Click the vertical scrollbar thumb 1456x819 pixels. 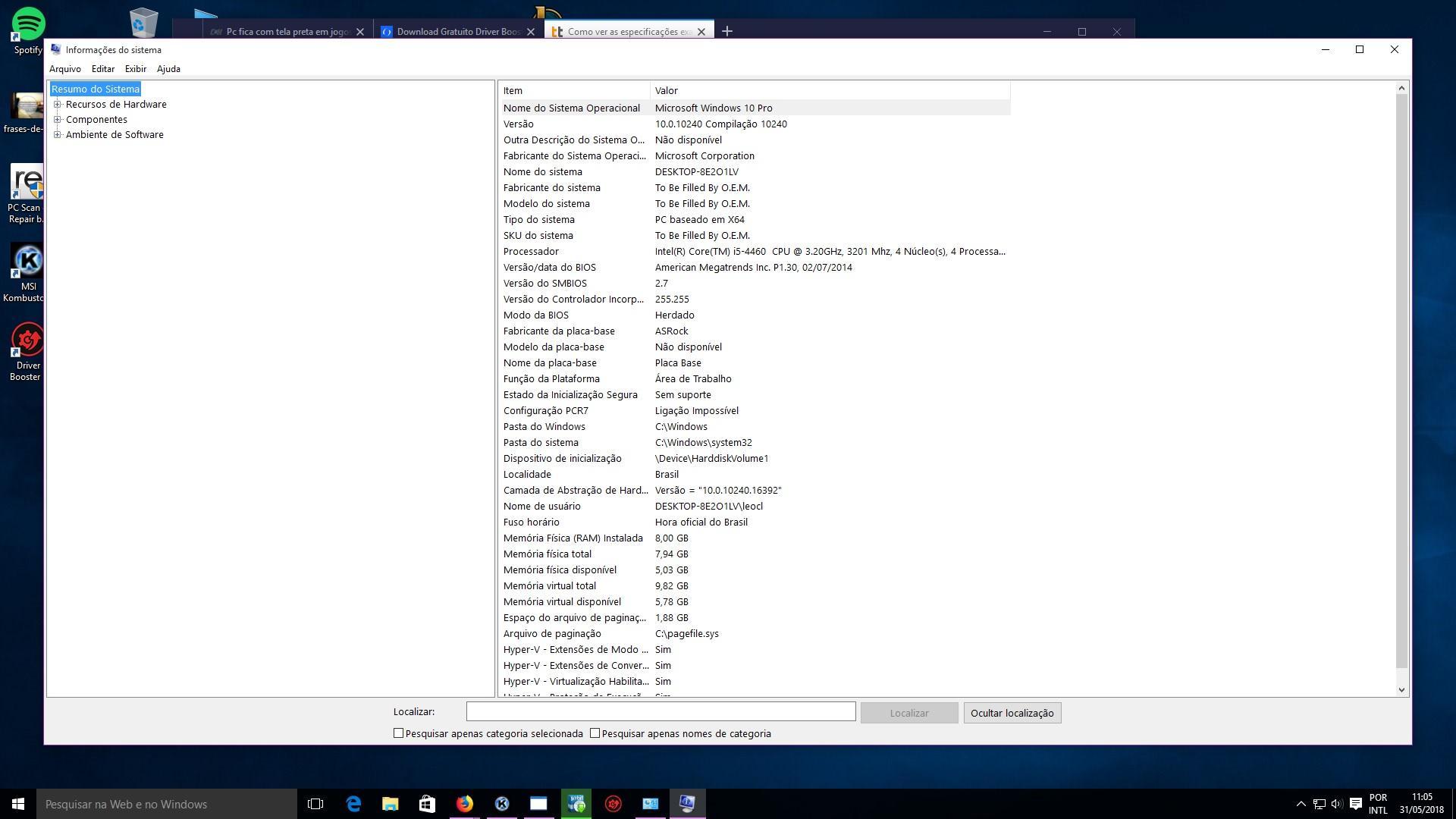1401,382
